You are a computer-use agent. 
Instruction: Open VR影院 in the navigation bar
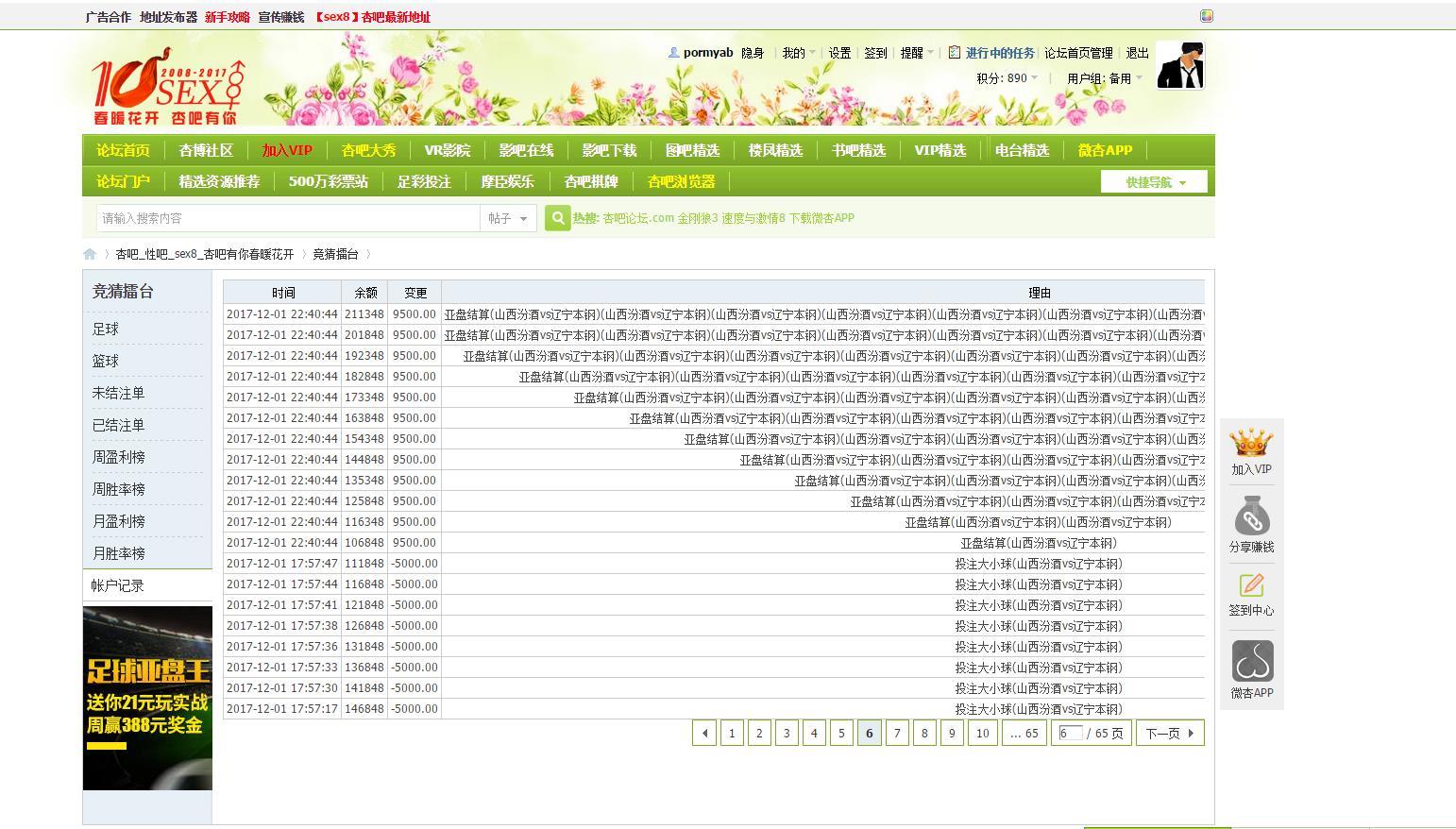448,150
